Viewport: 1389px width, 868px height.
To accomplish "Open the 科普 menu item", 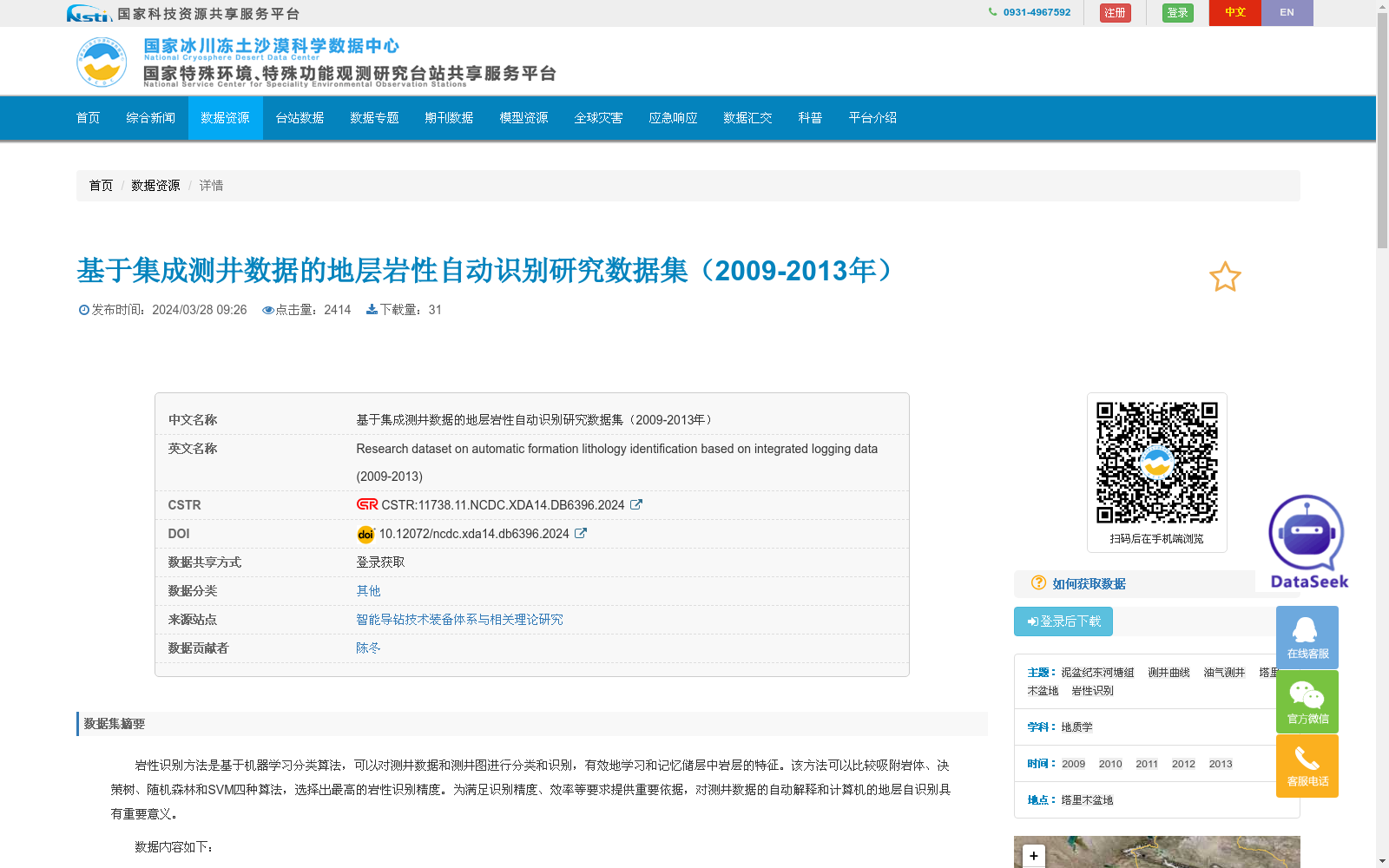I will tap(811, 118).
